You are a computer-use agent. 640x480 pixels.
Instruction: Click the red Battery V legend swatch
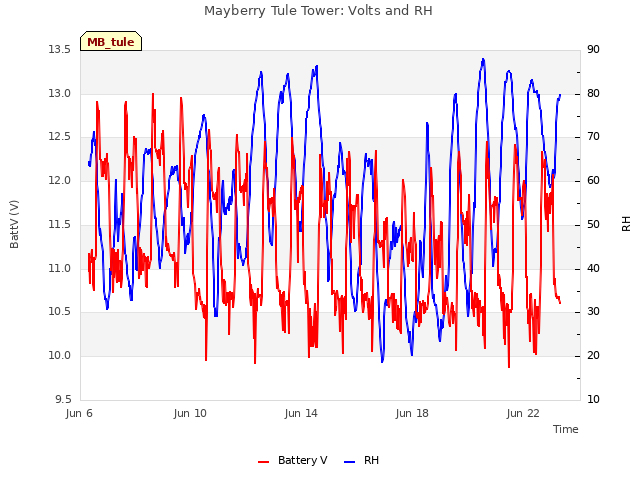(264, 462)
